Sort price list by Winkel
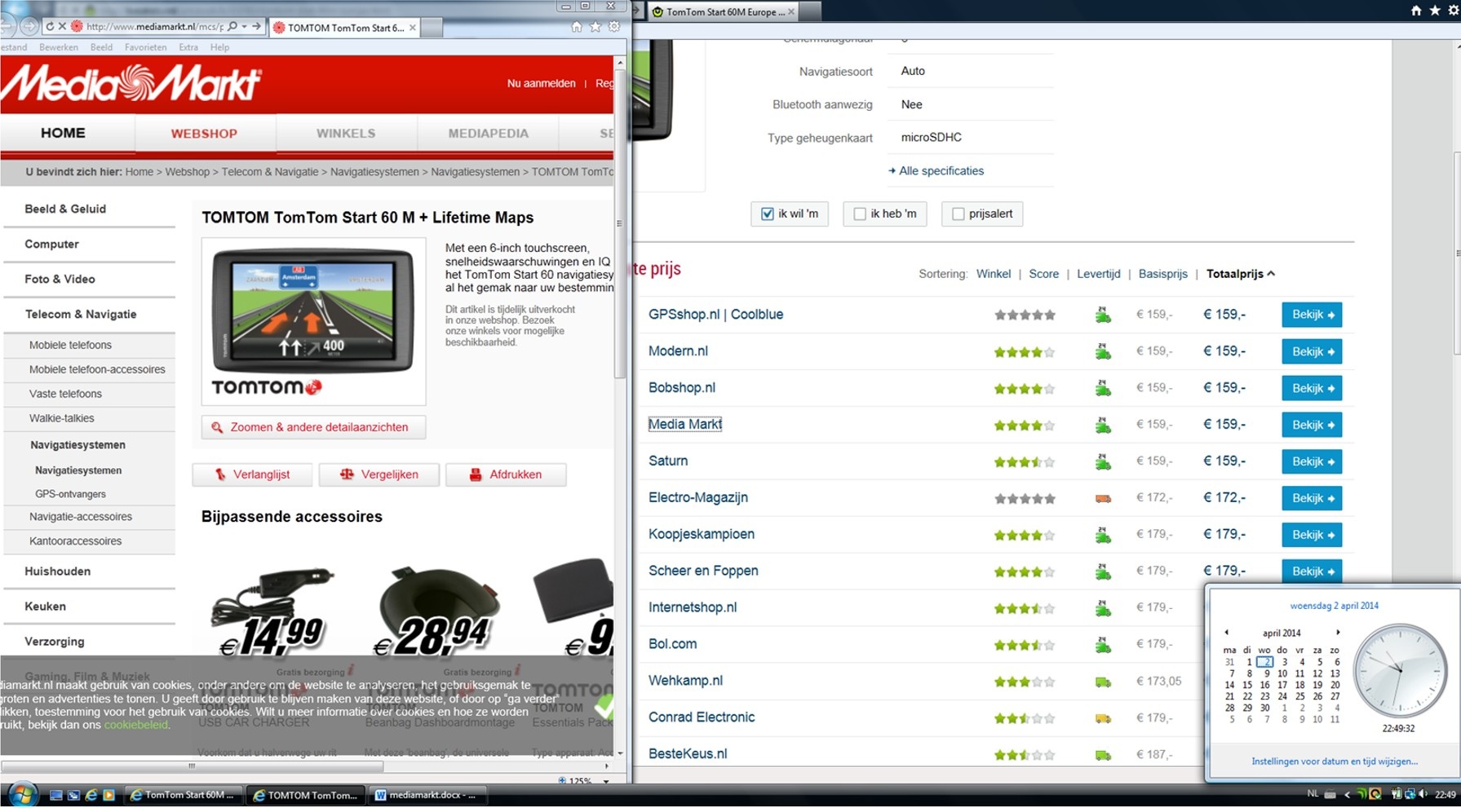Viewport: 1461px width, 812px height. click(x=993, y=274)
